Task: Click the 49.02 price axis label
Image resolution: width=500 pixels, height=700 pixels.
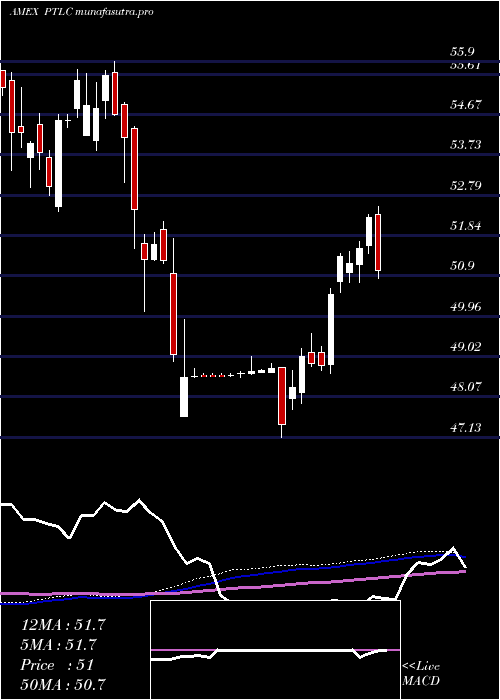Action: 466,347
